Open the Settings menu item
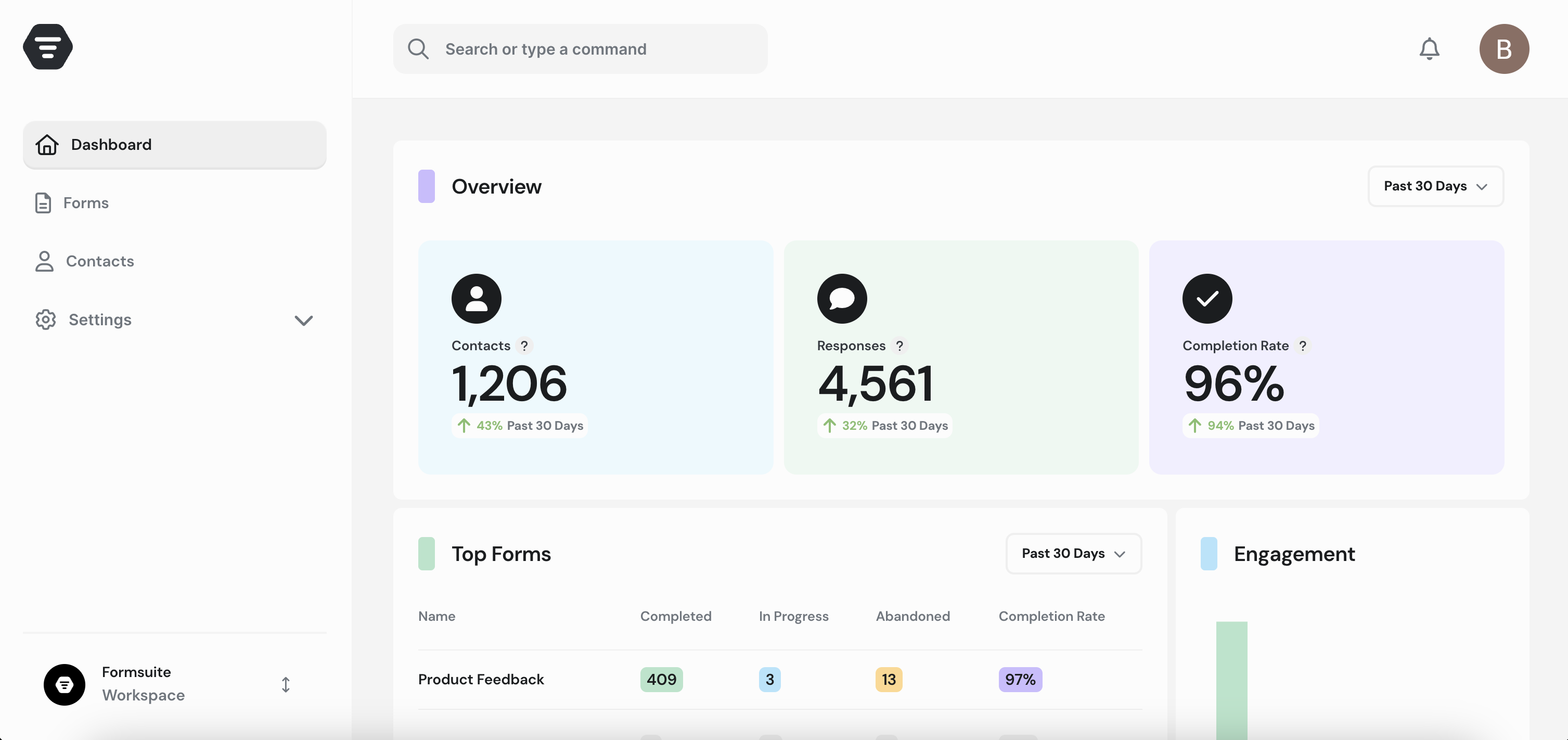Image resolution: width=1568 pixels, height=740 pixels. click(x=175, y=320)
